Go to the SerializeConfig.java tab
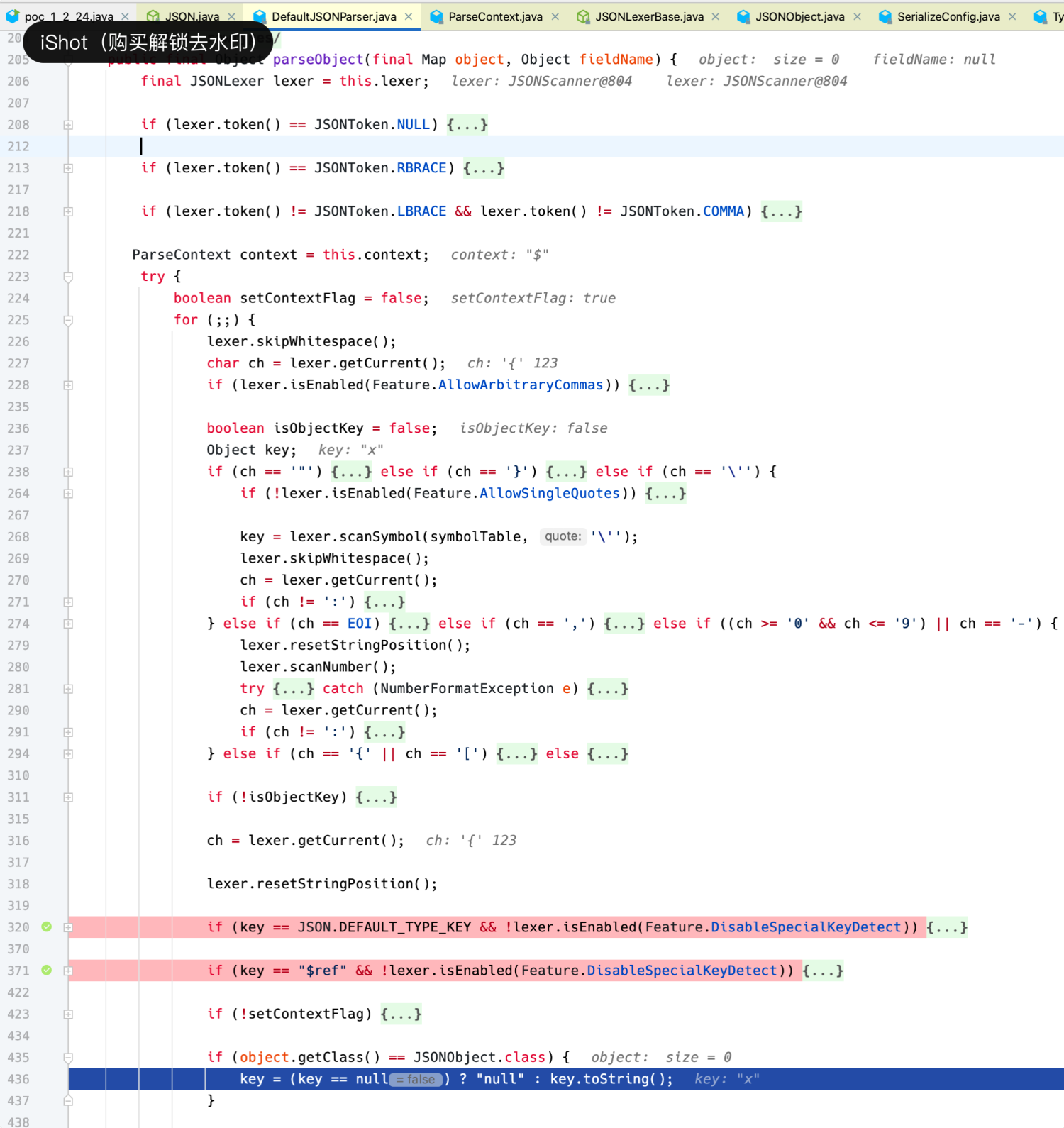This screenshot has width=1064, height=1128. pos(948,16)
